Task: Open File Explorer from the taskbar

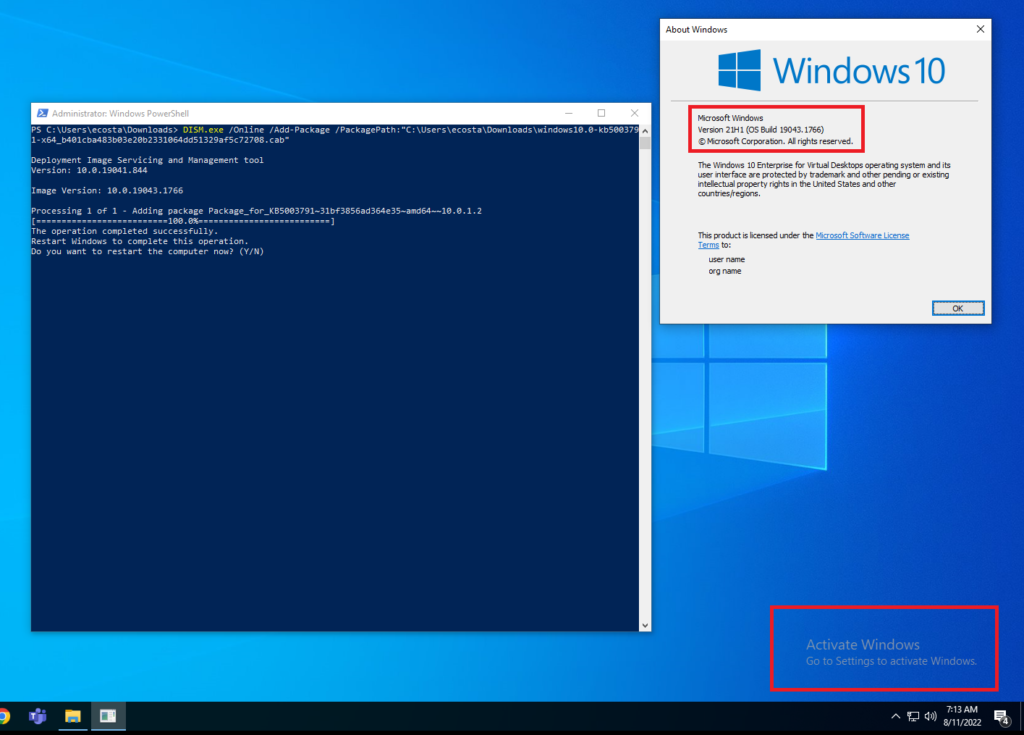Action: click(x=72, y=717)
